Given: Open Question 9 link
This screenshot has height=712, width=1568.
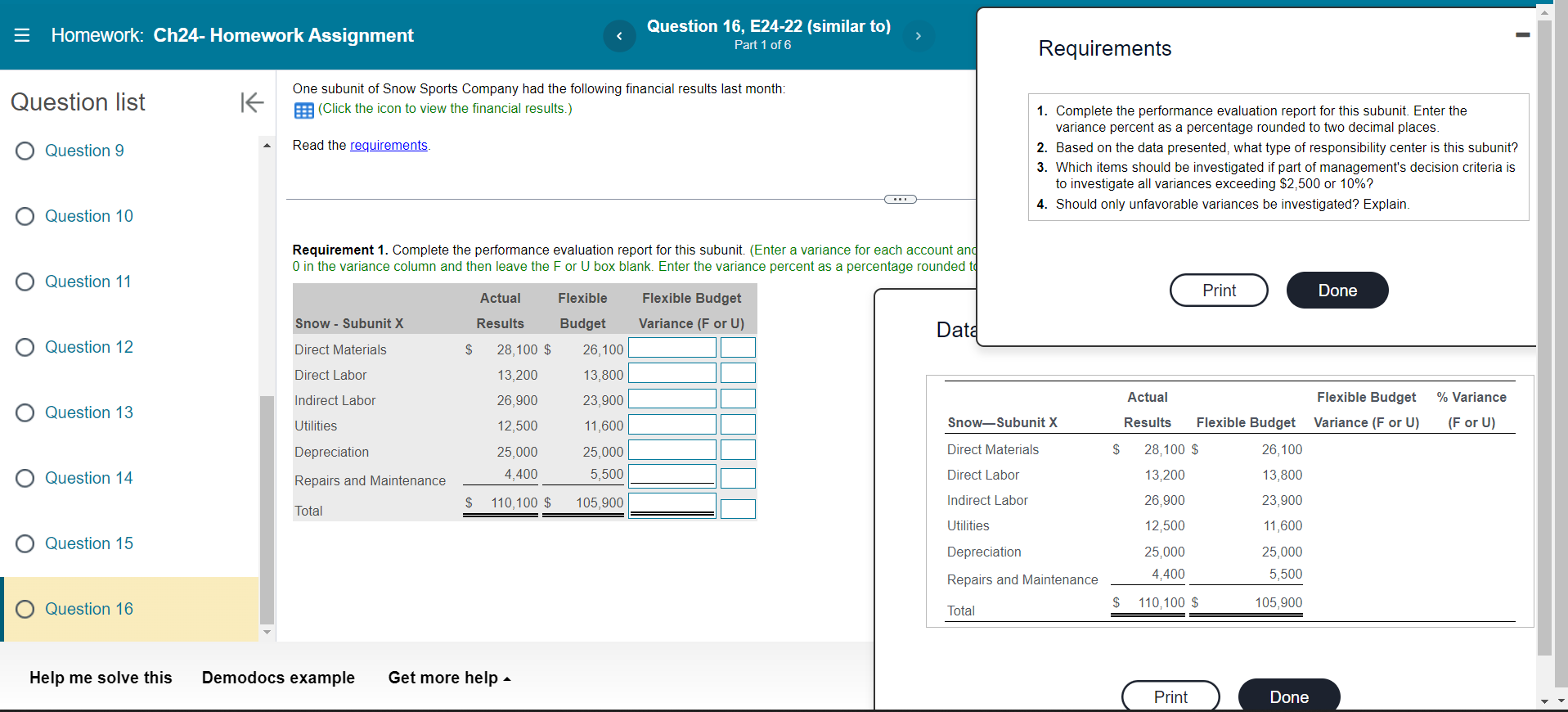Looking at the screenshot, I should click(x=84, y=151).
